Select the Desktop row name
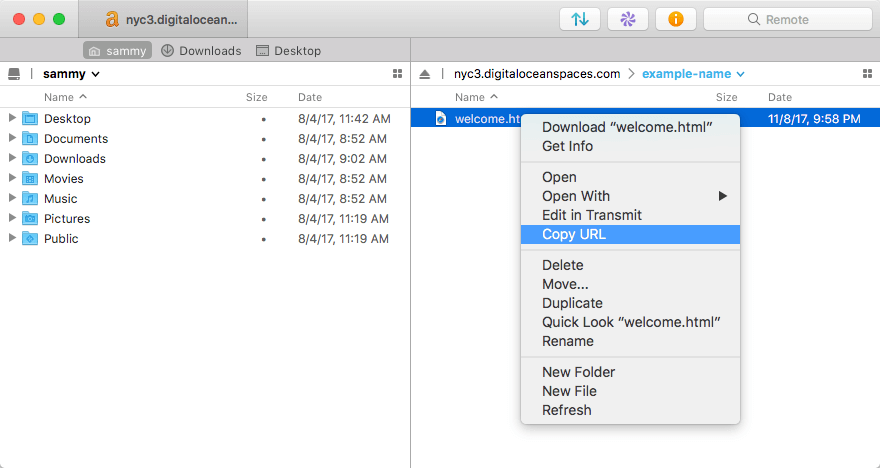Viewport: 880px width, 468px height. click(67, 118)
